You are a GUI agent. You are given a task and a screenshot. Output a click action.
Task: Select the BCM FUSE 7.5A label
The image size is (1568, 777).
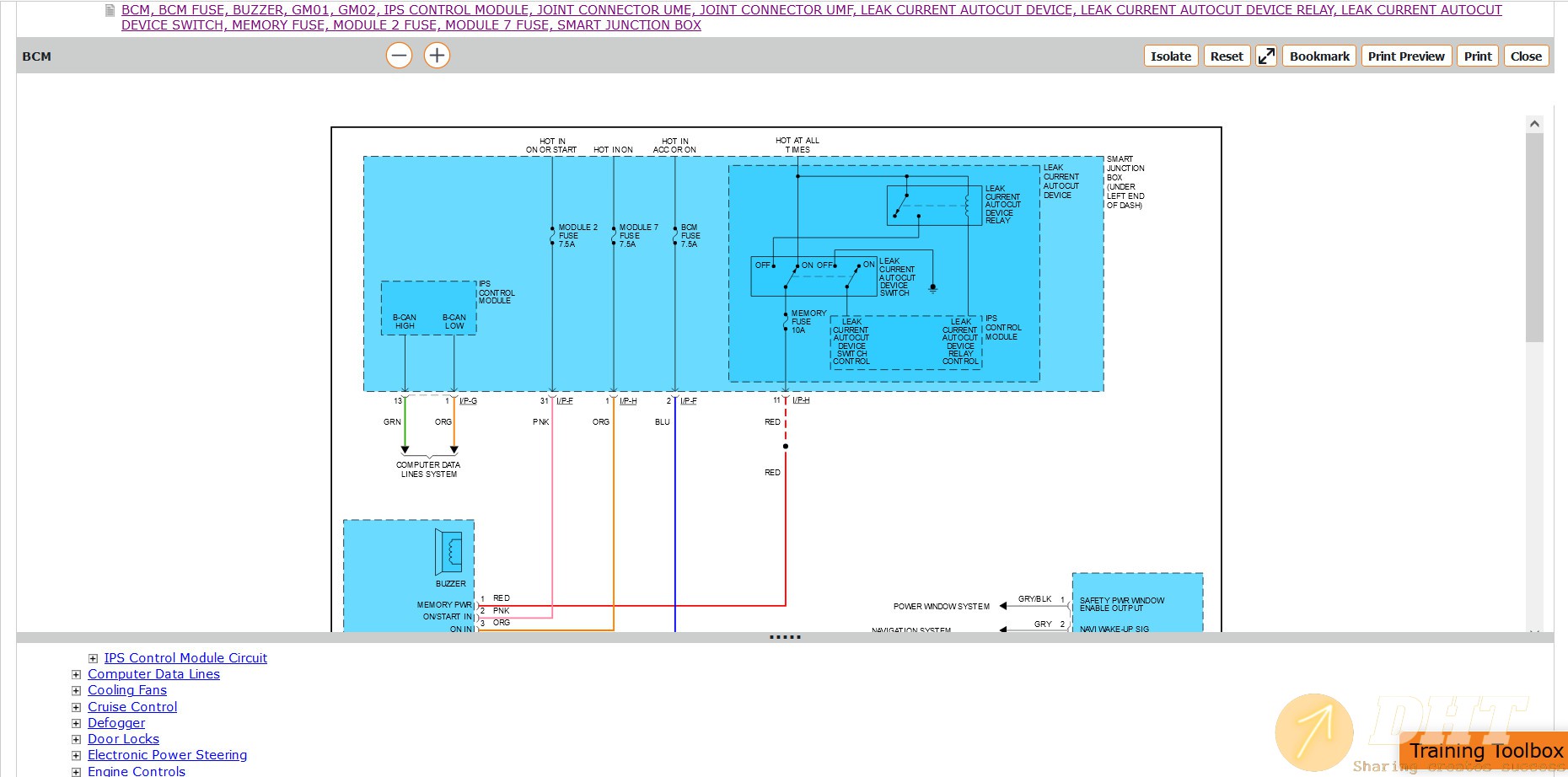coord(690,236)
